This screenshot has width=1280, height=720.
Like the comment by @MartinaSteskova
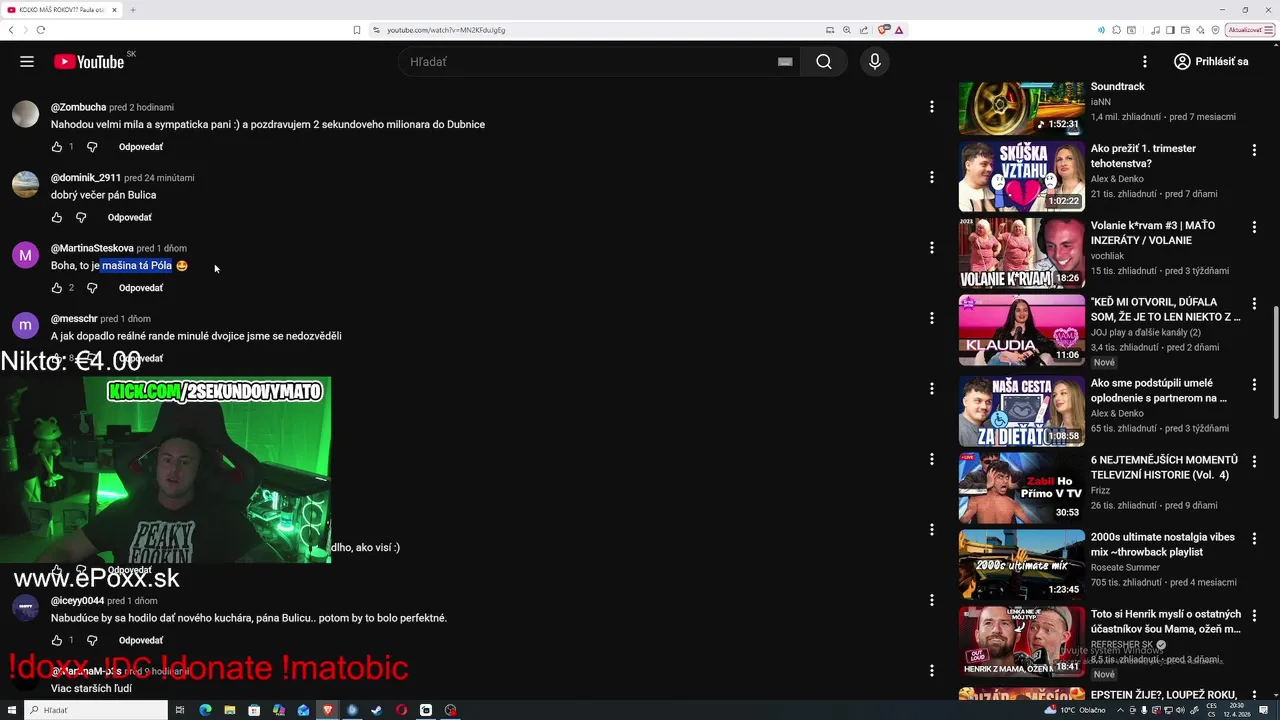[56, 288]
